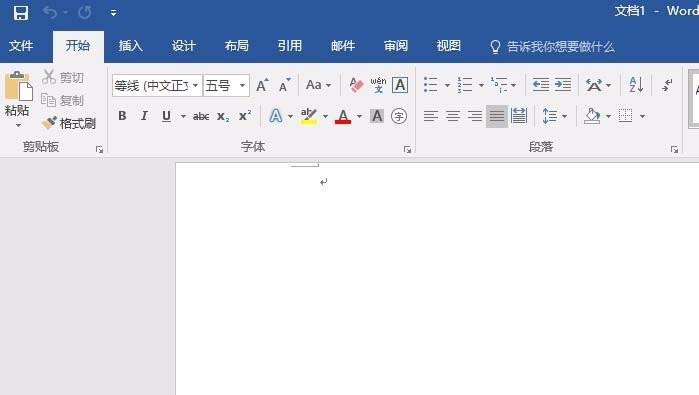The image size is (699, 395).
Task: Apply the red font color swatch
Action: pyautogui.click(x=343, y=116)
